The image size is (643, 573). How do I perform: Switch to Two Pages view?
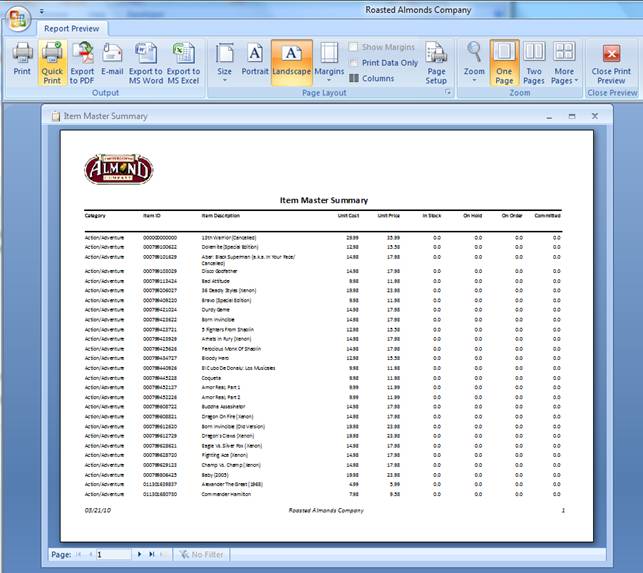(534, 62)
